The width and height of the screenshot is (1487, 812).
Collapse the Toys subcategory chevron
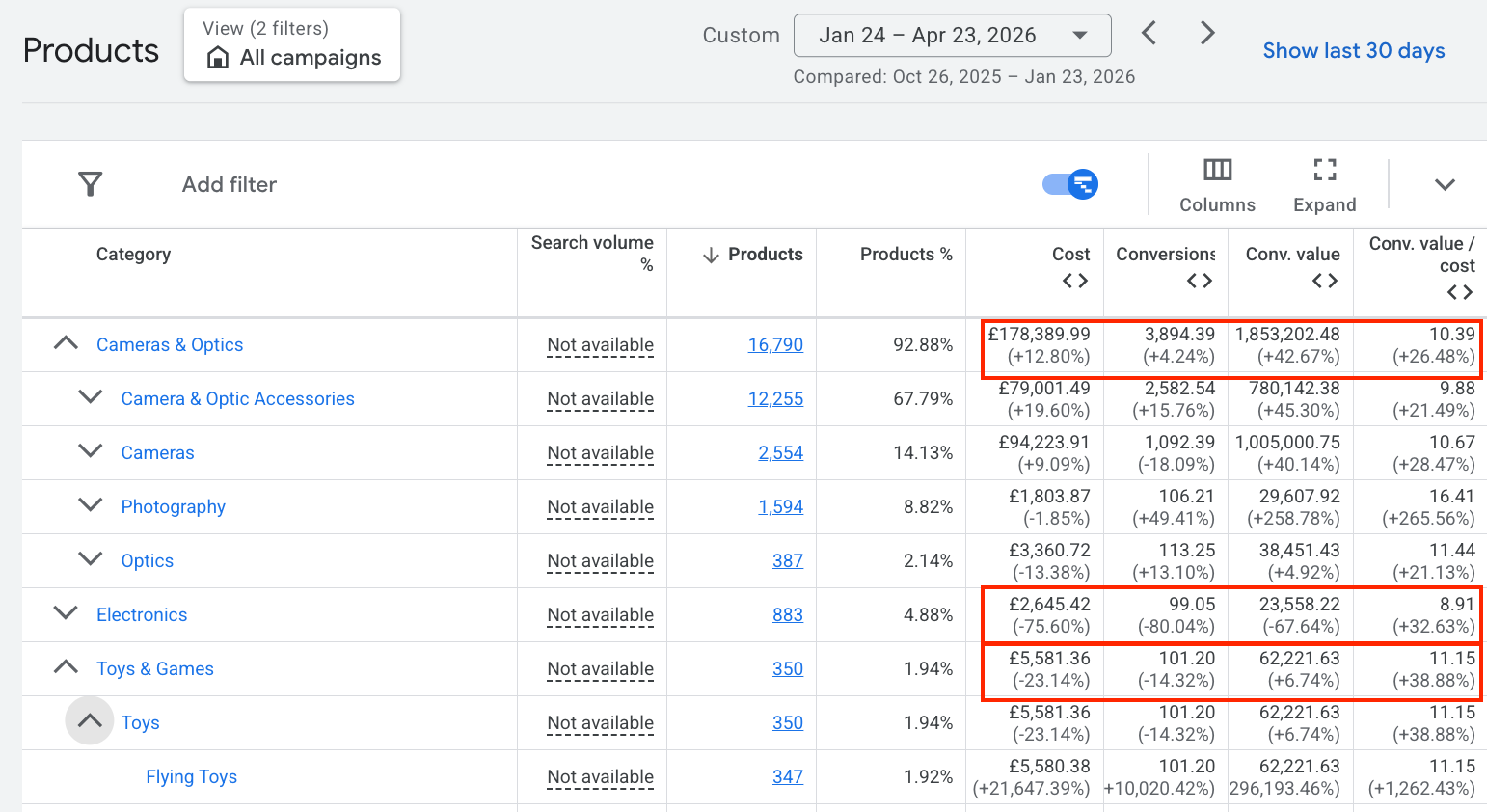(90, 721)
